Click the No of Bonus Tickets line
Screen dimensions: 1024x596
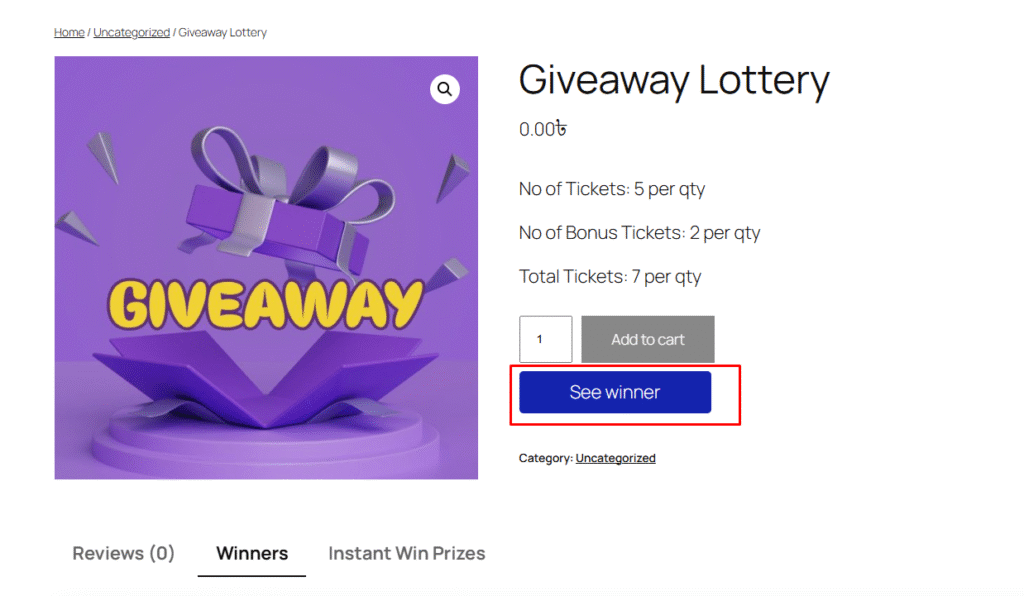click(x=639, y=233)
